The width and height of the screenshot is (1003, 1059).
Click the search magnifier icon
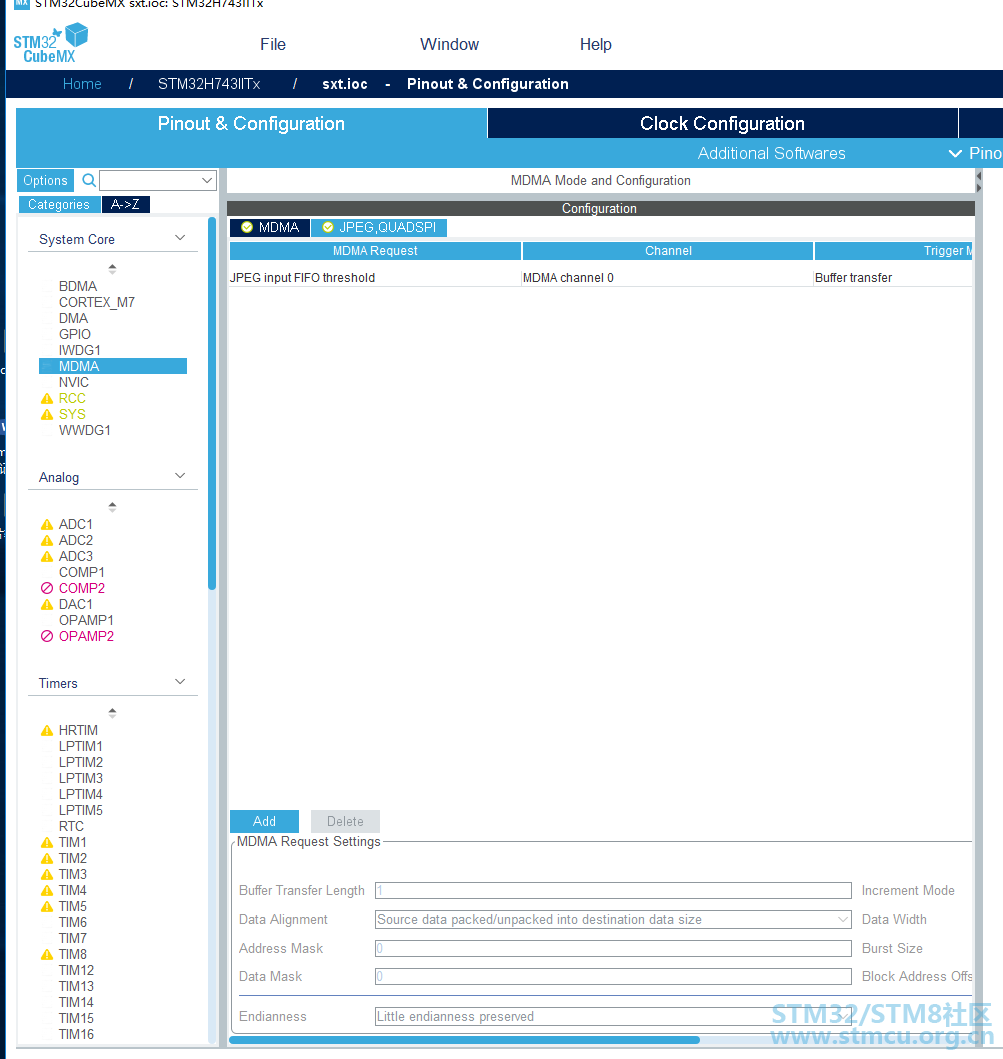[x=88, y=180]
